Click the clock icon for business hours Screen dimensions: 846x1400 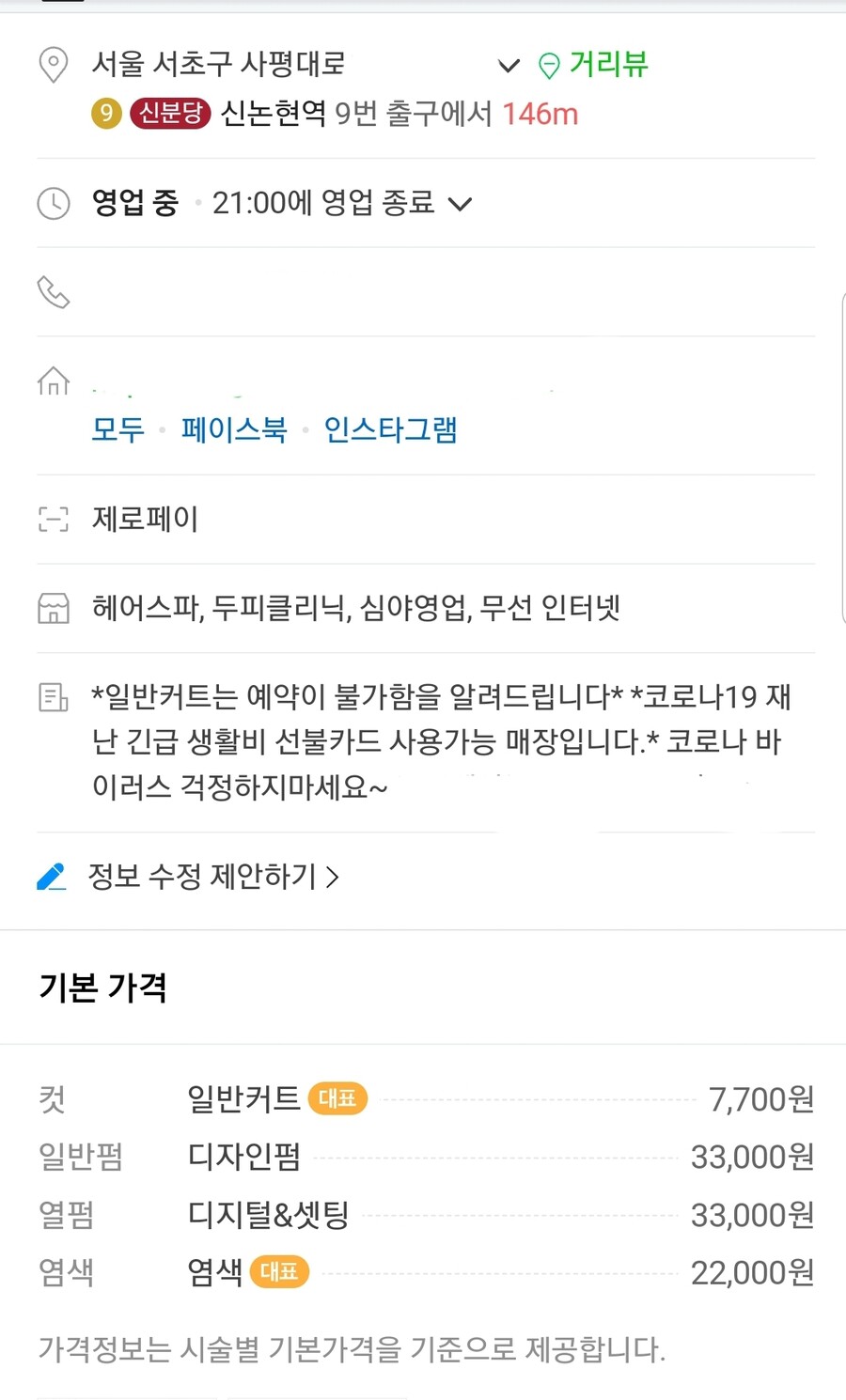tap(54, 203)
